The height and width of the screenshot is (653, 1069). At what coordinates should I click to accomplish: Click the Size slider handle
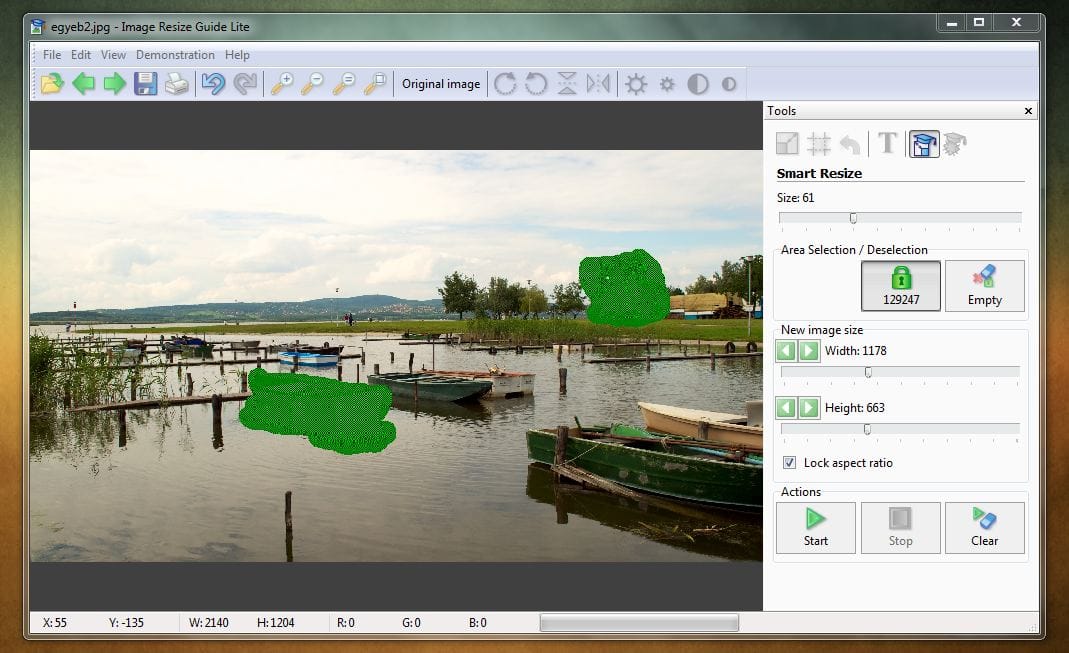853,218
